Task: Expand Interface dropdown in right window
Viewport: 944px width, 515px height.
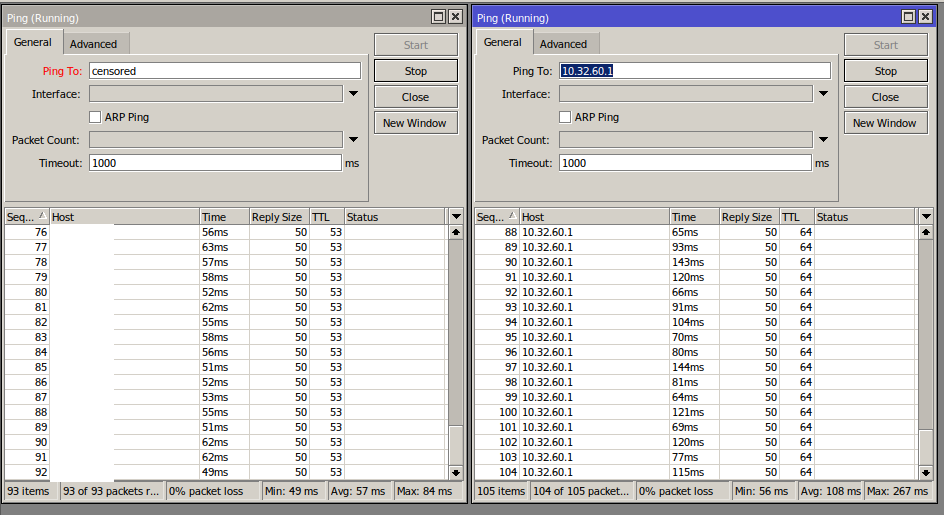Action: (824, 94)
